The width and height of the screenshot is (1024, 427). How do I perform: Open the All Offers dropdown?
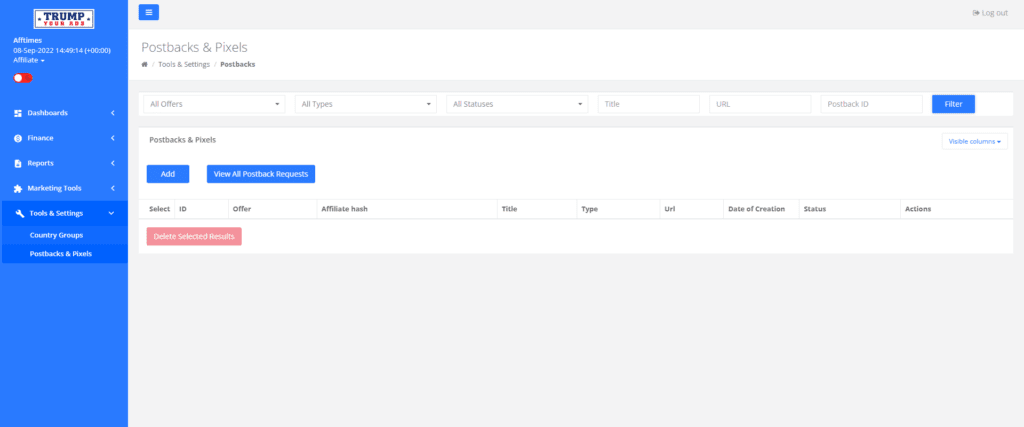pyautogui.click(x=214, y=104)
